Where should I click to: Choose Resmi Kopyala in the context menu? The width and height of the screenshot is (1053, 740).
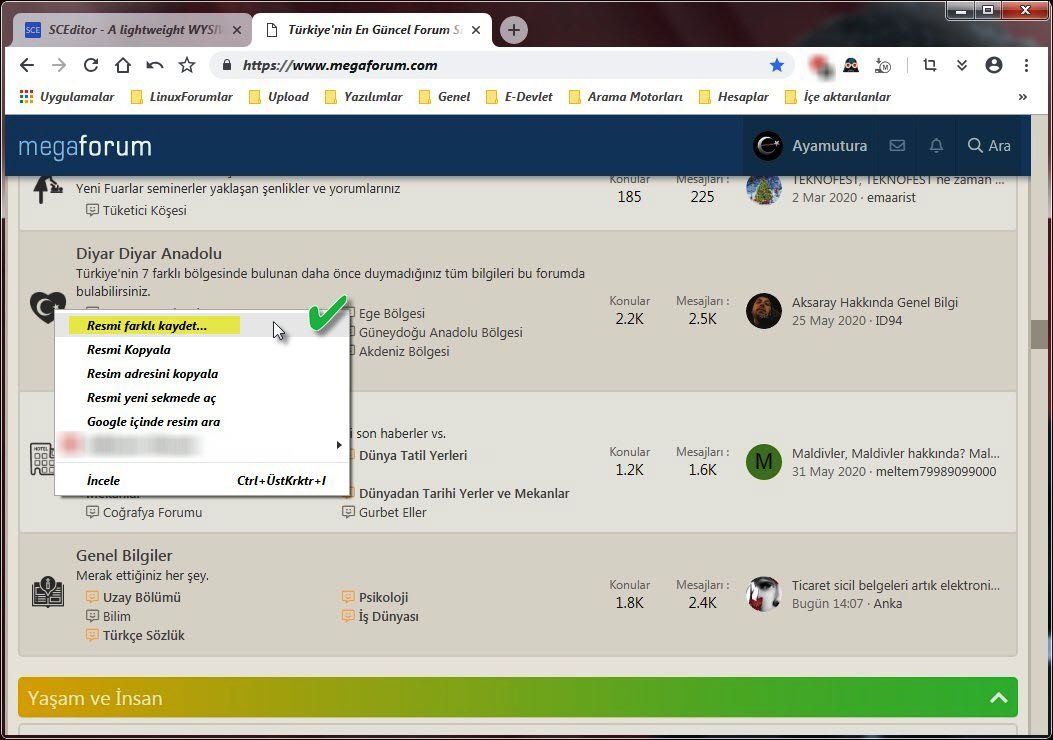pyautogui.click(x=201, y=350)
